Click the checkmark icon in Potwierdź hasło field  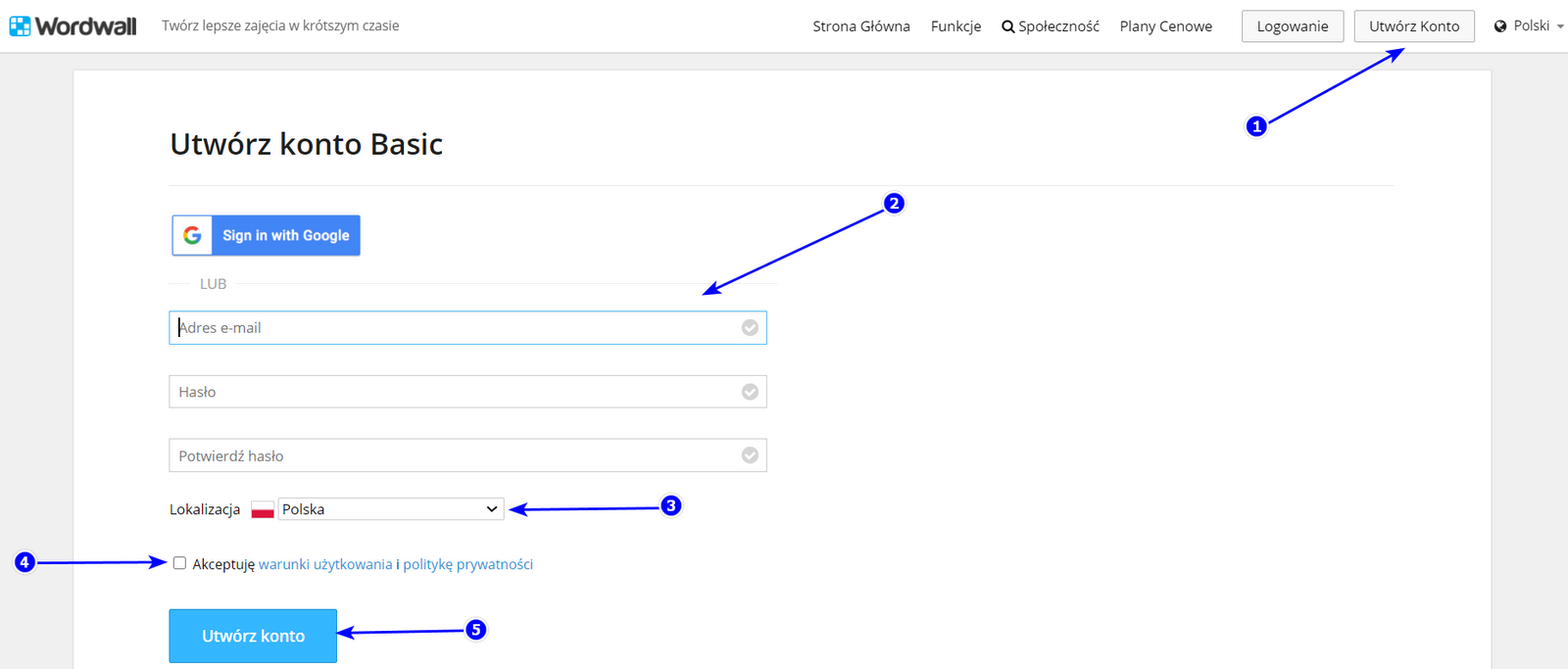click(750, 455)
